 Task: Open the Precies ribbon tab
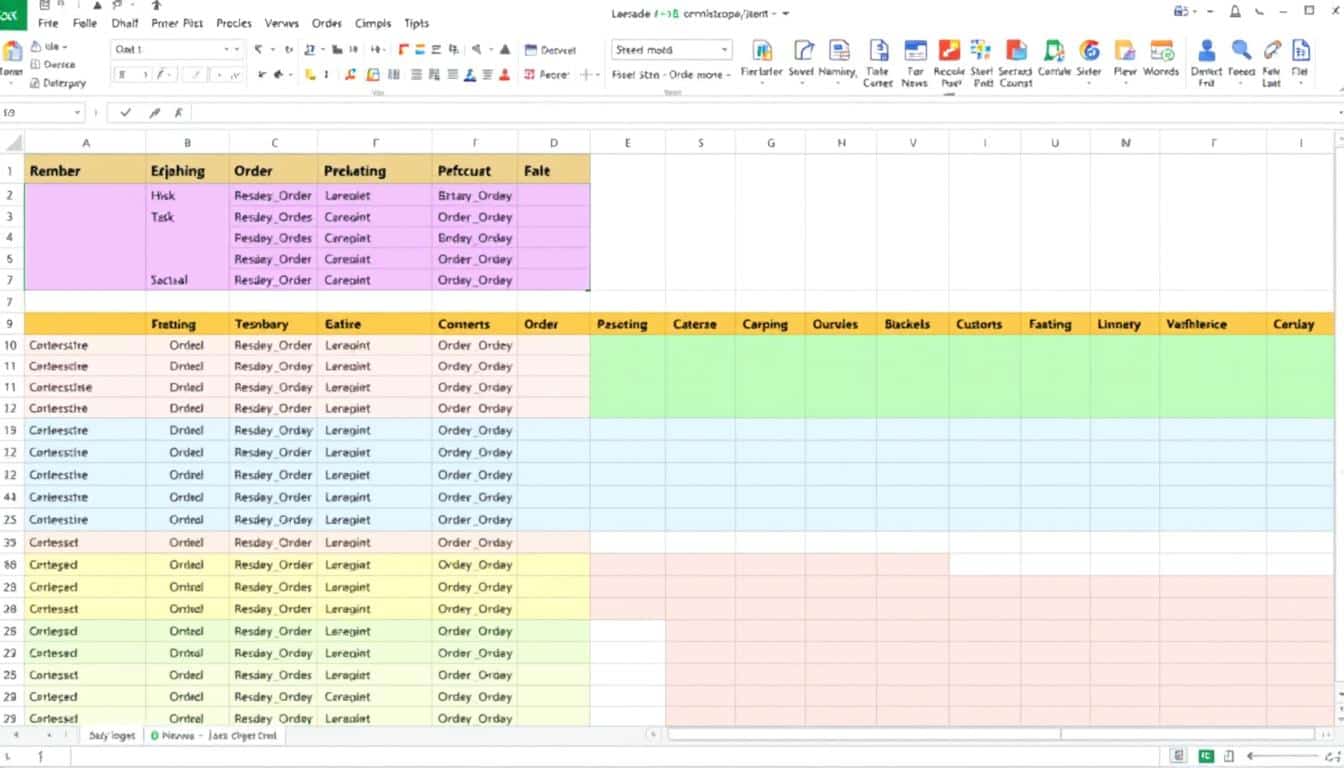point(234,23)
